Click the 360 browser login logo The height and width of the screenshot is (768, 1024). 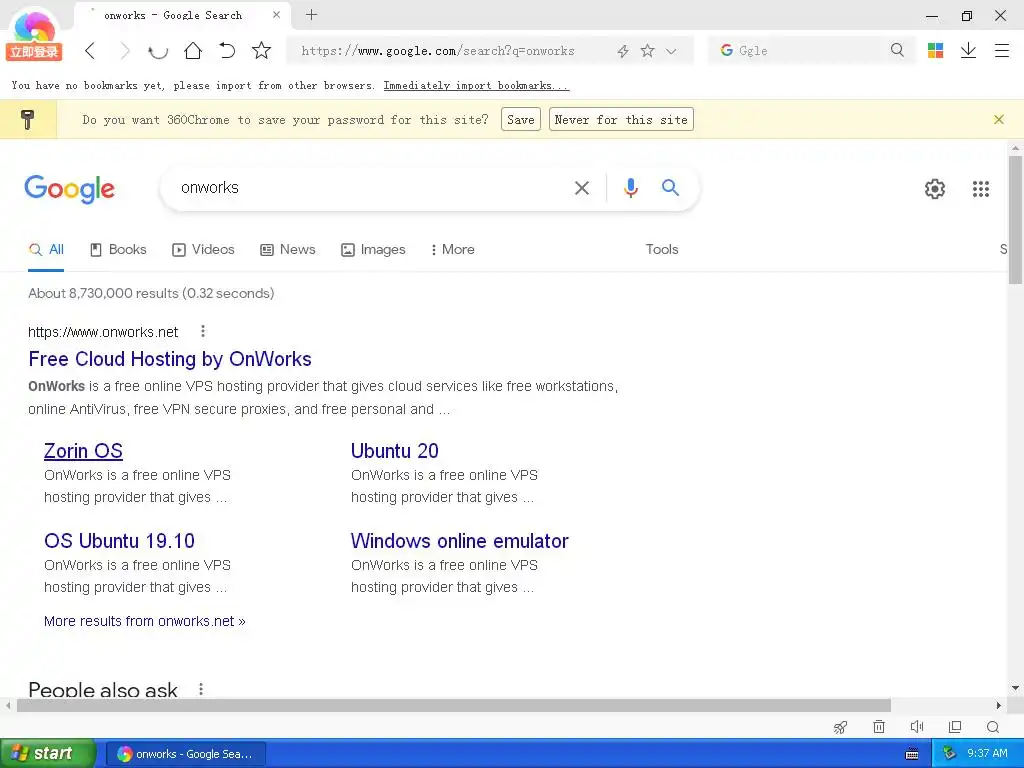click(x=34, y=36)
